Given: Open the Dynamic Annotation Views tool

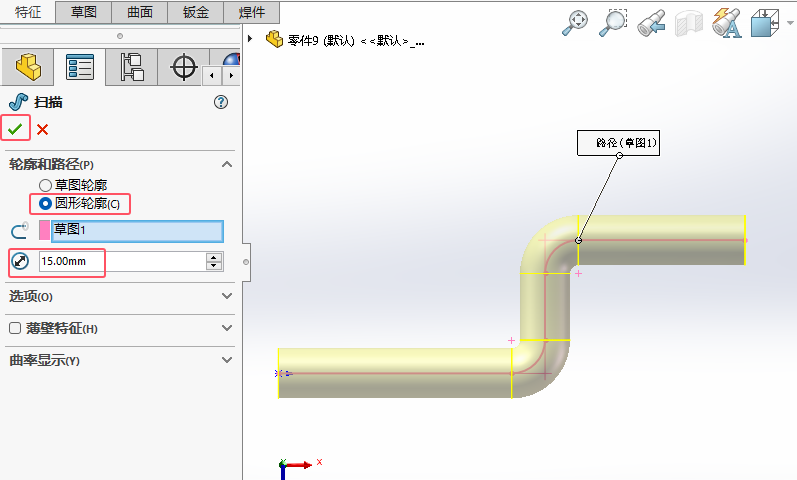Looking at the screenshot, I should (x=726, y=23).
